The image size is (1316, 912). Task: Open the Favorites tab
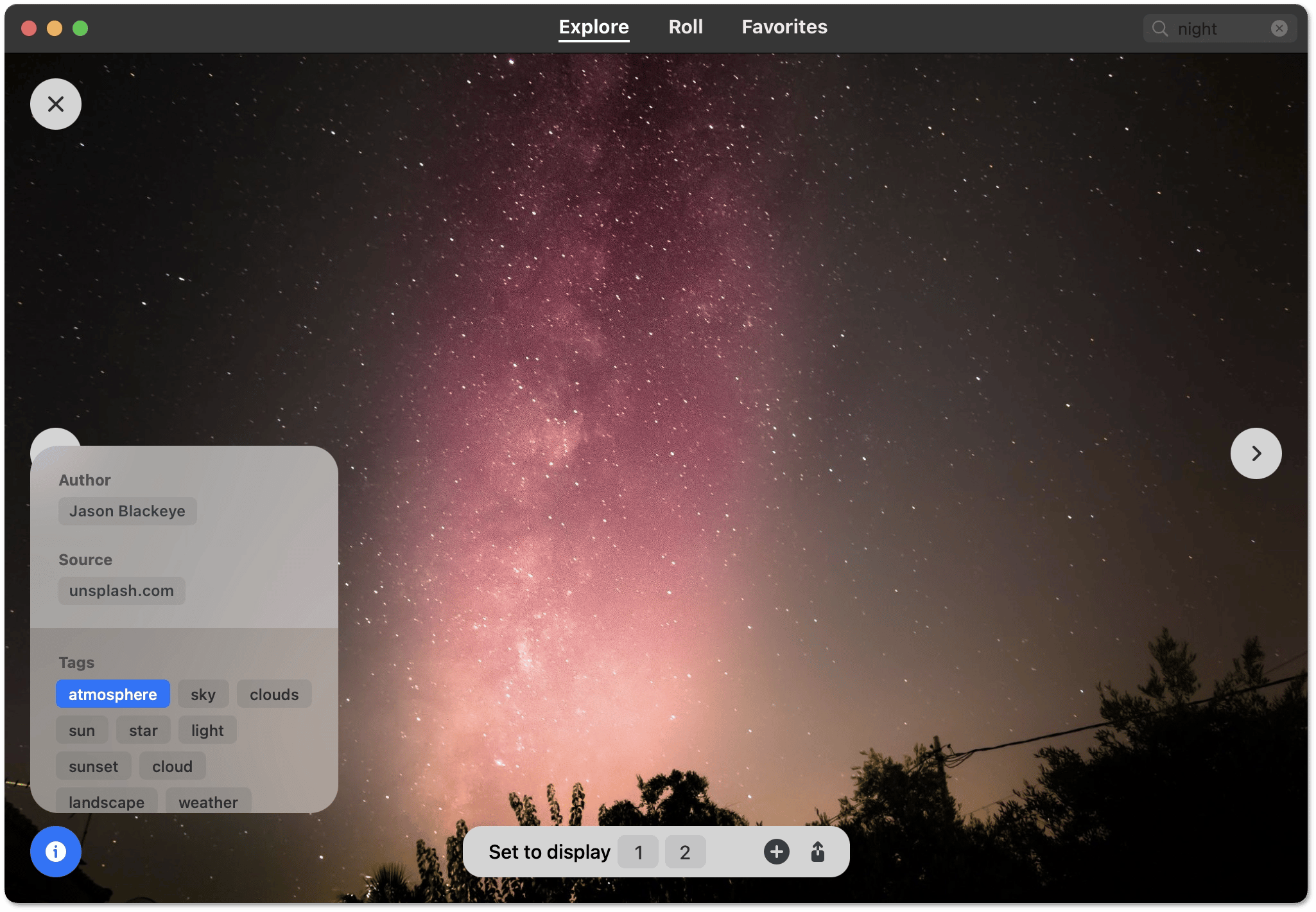(x=784, y=27)
